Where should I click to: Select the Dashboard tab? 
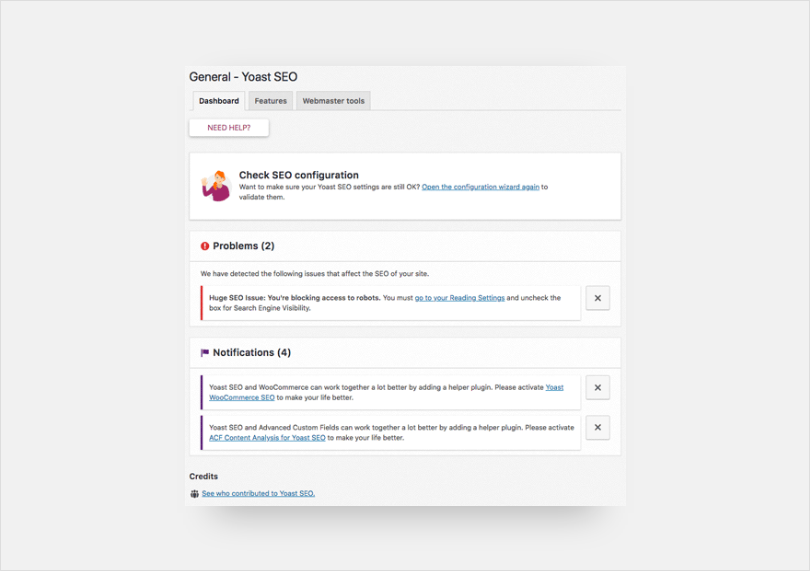pyautogui.click(x=219, y=101)
